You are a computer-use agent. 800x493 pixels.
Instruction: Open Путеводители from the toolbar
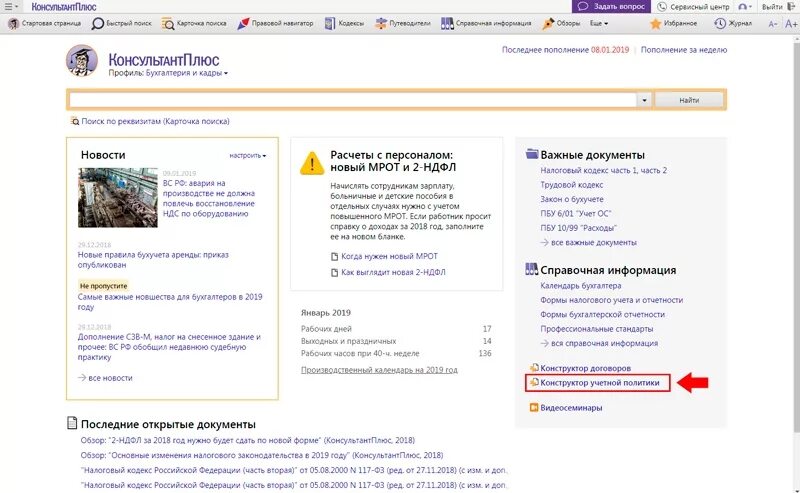[x=403, y=23]
